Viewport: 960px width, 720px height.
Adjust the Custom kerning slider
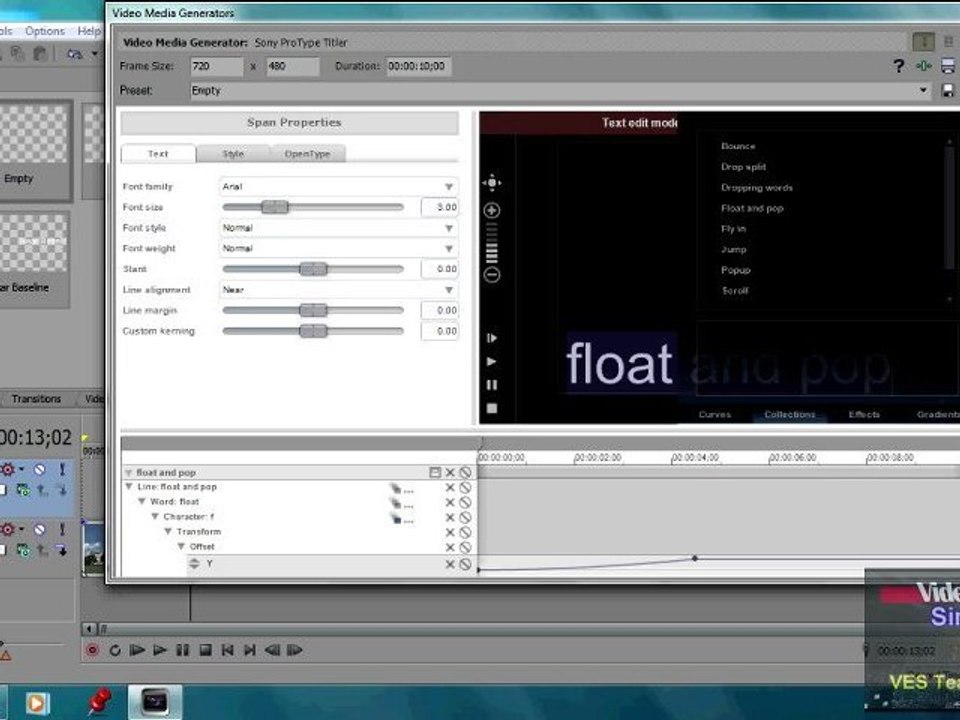coord(313,331)
